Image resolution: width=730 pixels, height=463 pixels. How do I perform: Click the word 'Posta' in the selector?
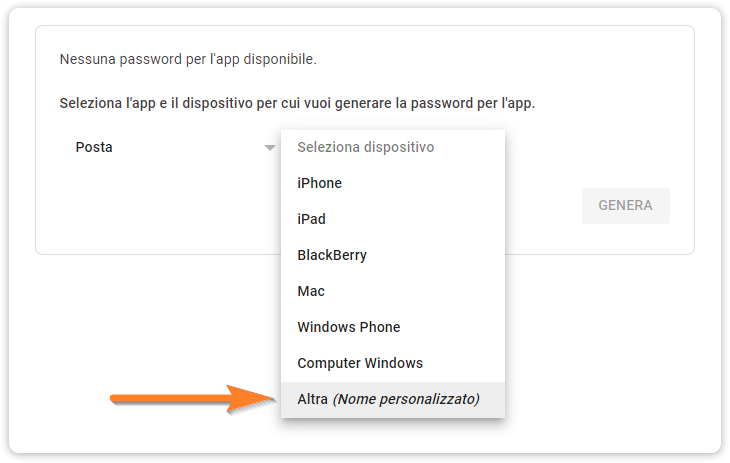point(94,147)
